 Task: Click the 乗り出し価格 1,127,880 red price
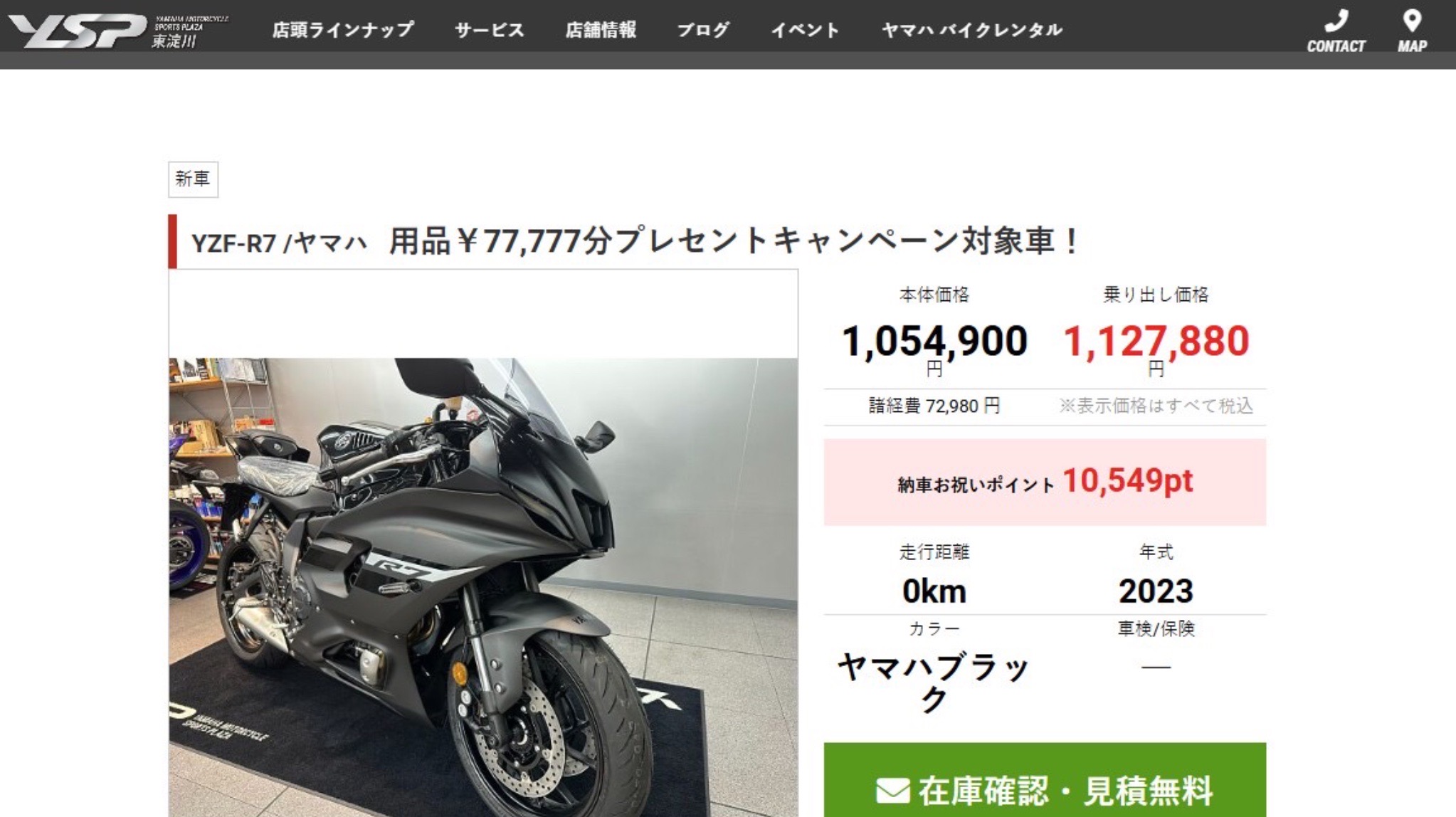[1156, 341]
